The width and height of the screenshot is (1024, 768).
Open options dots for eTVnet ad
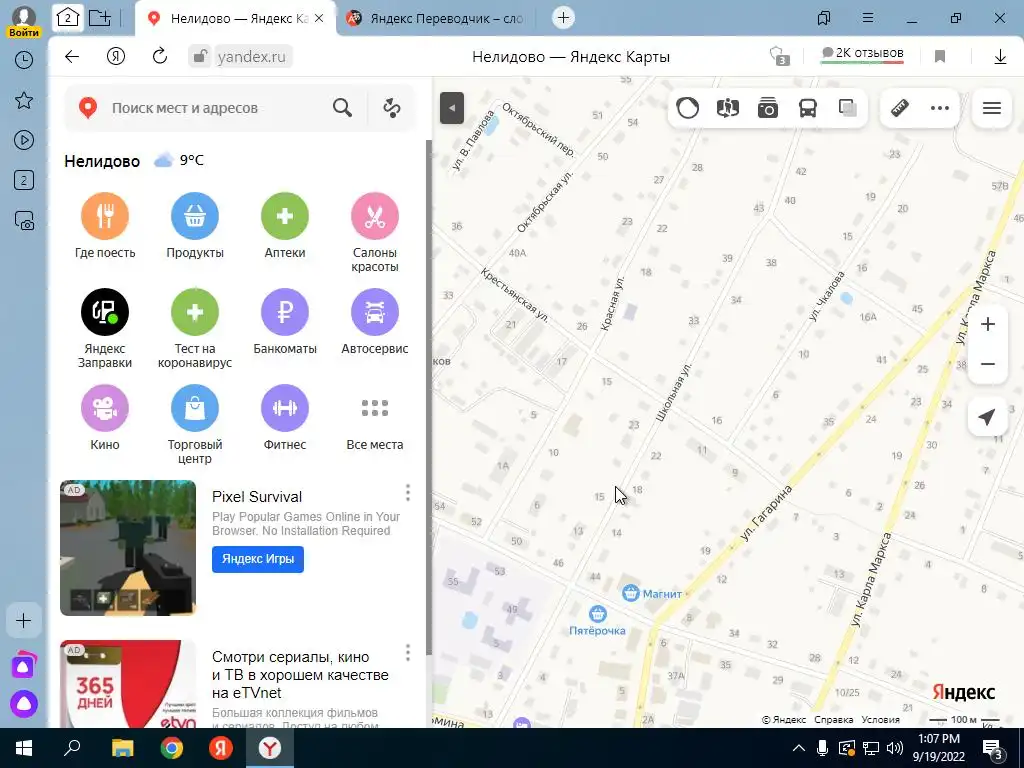(408, 653)
